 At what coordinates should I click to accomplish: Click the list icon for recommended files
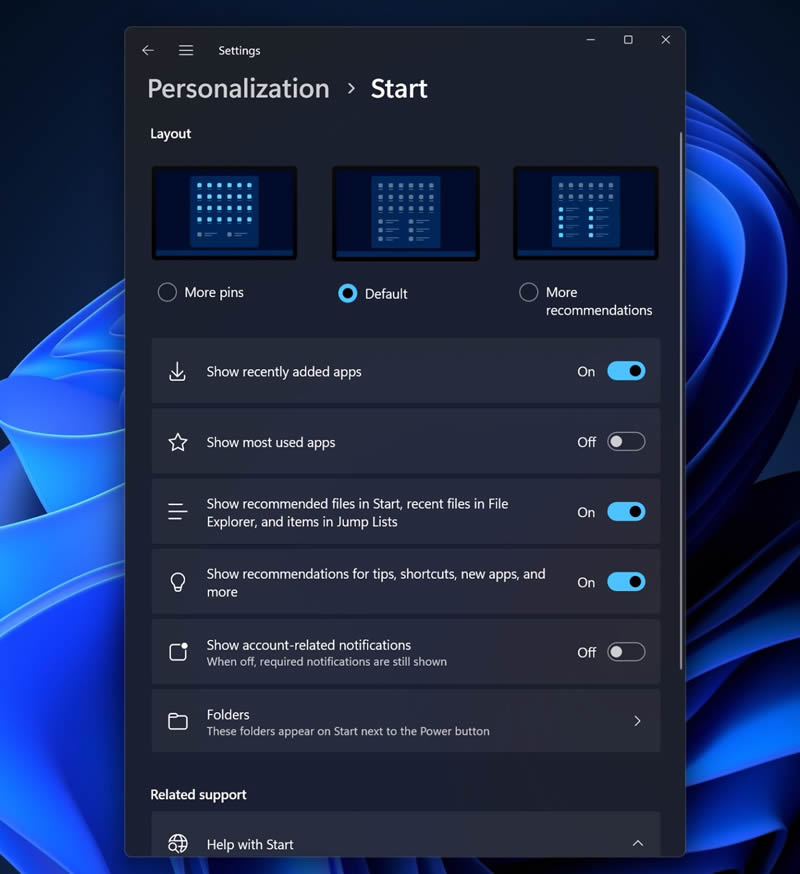178,512
